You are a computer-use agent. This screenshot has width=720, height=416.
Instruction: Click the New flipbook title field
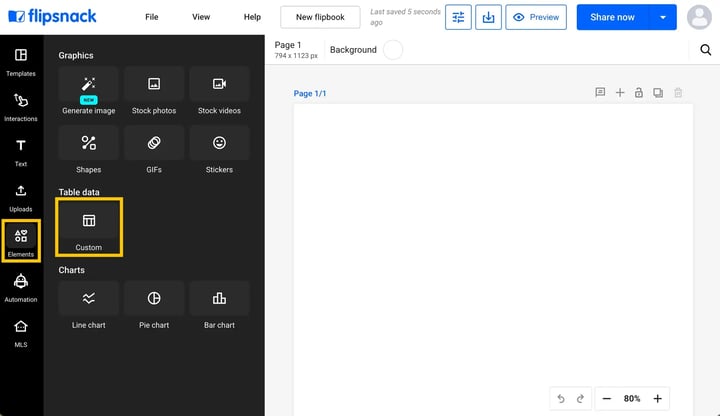tap(320, 17)
